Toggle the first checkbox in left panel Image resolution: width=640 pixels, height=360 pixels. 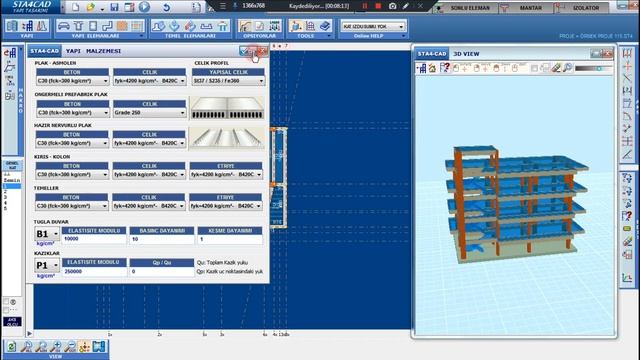coord(6,302)
